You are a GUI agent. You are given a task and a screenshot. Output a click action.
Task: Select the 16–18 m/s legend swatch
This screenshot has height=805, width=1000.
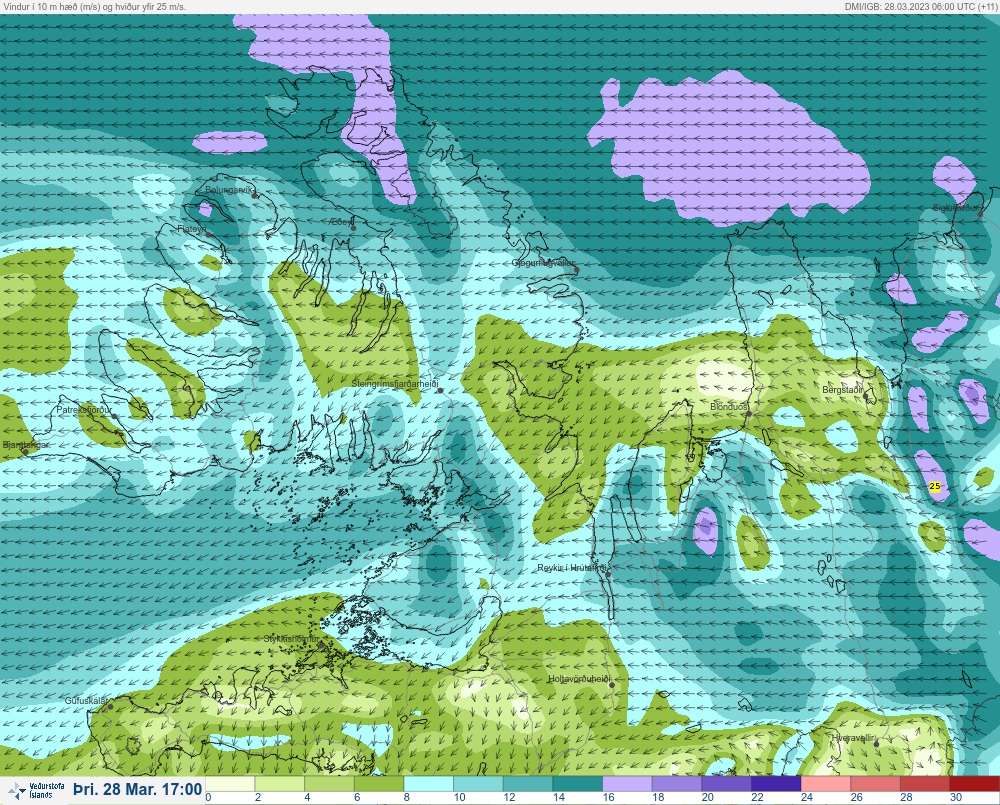point(628,783)
